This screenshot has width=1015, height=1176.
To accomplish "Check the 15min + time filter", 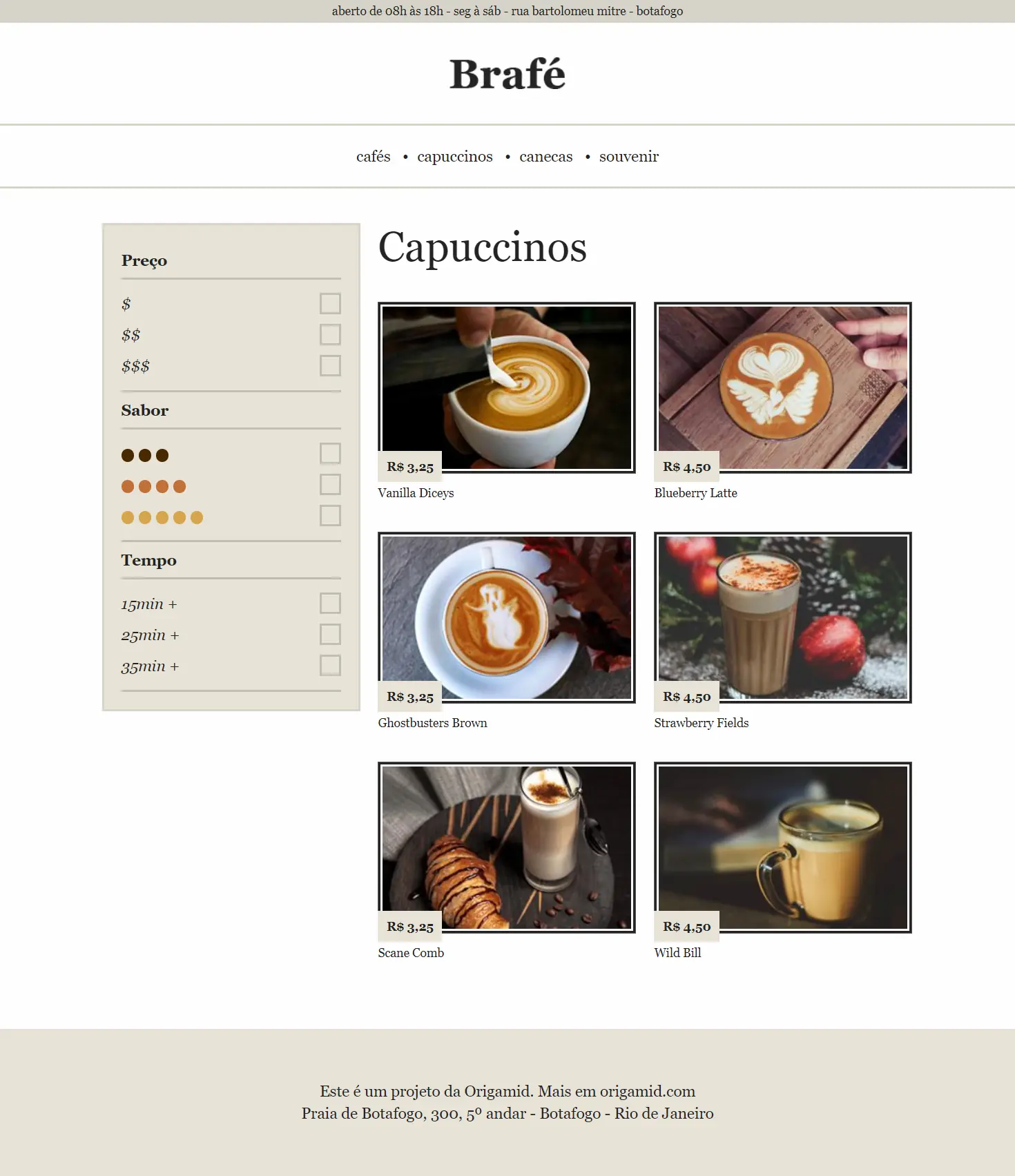I will click(330, 604).
